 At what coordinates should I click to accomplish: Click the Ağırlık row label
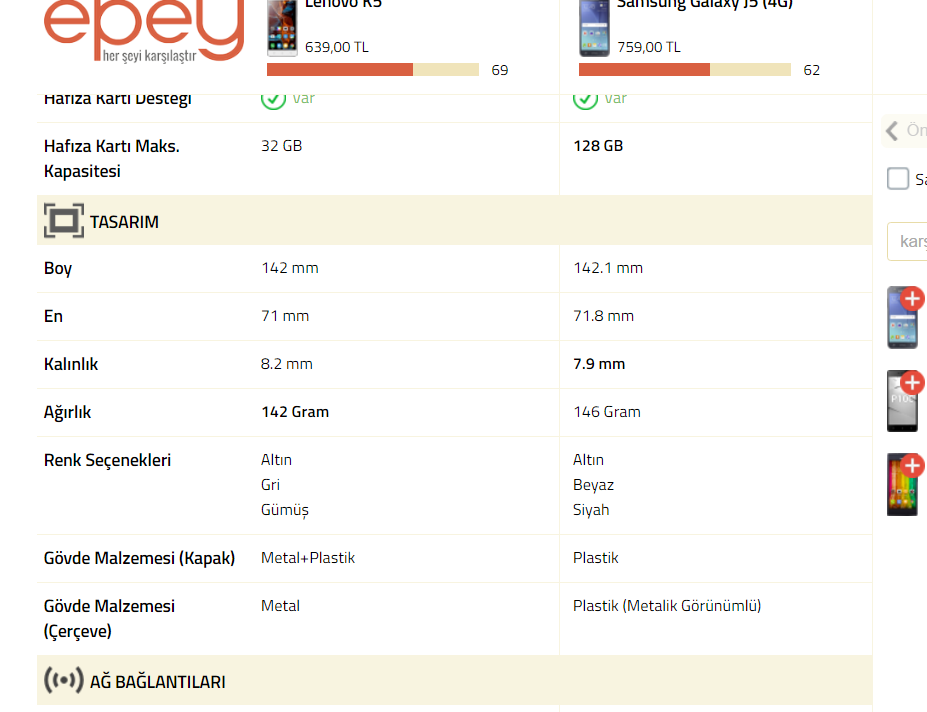67,412
